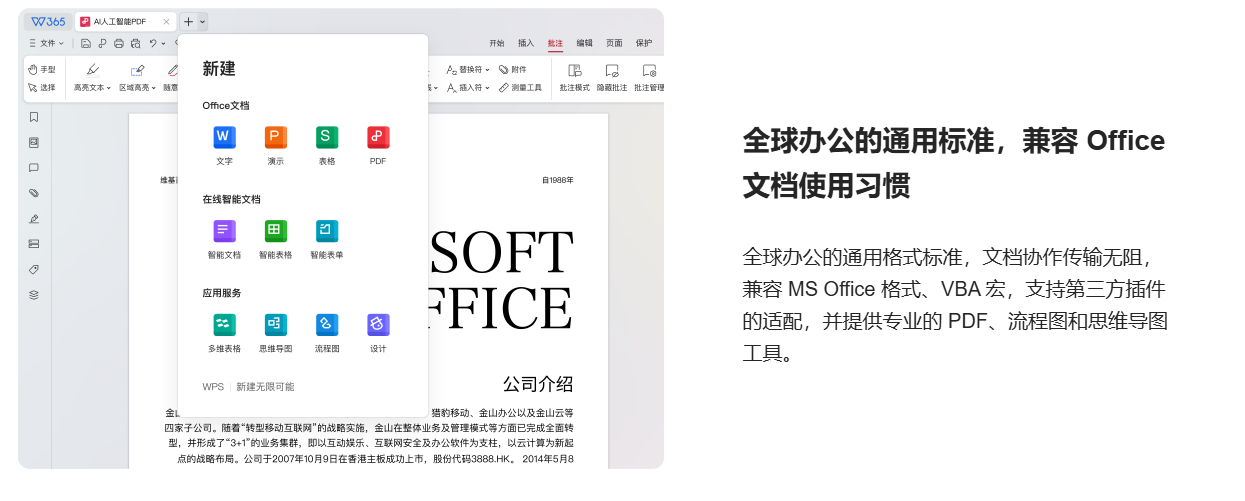Create a new 演示 presentation
Image resolution: width=1245 pixels, height=501 pixels.
[x=275, y=138]
